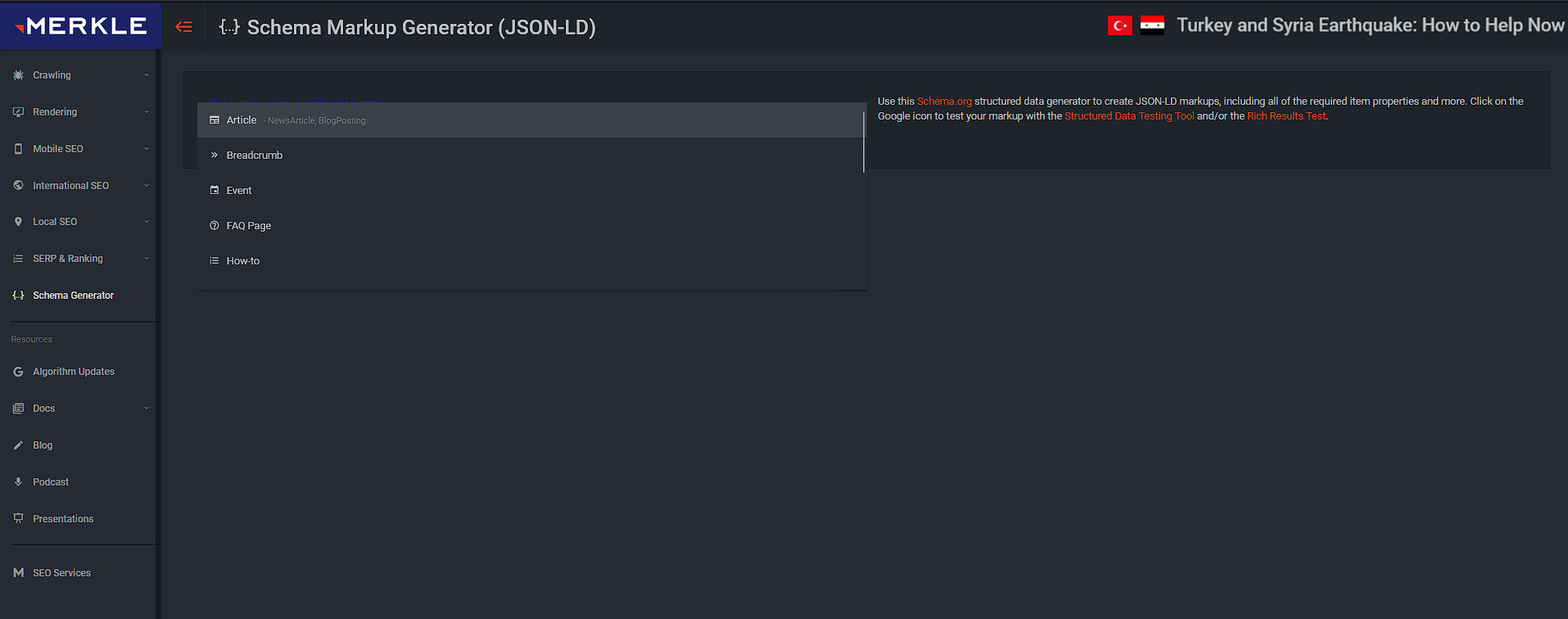Click the Local SEO map pin icon
Screen dimensions: 1568x619
(x=18, y=222)
